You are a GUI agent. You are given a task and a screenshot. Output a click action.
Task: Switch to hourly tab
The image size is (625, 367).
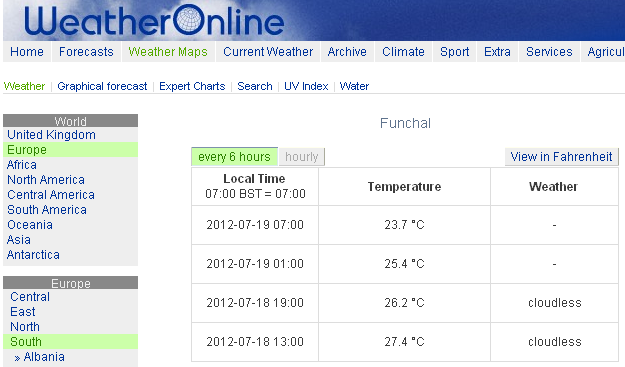pos(302,157)
